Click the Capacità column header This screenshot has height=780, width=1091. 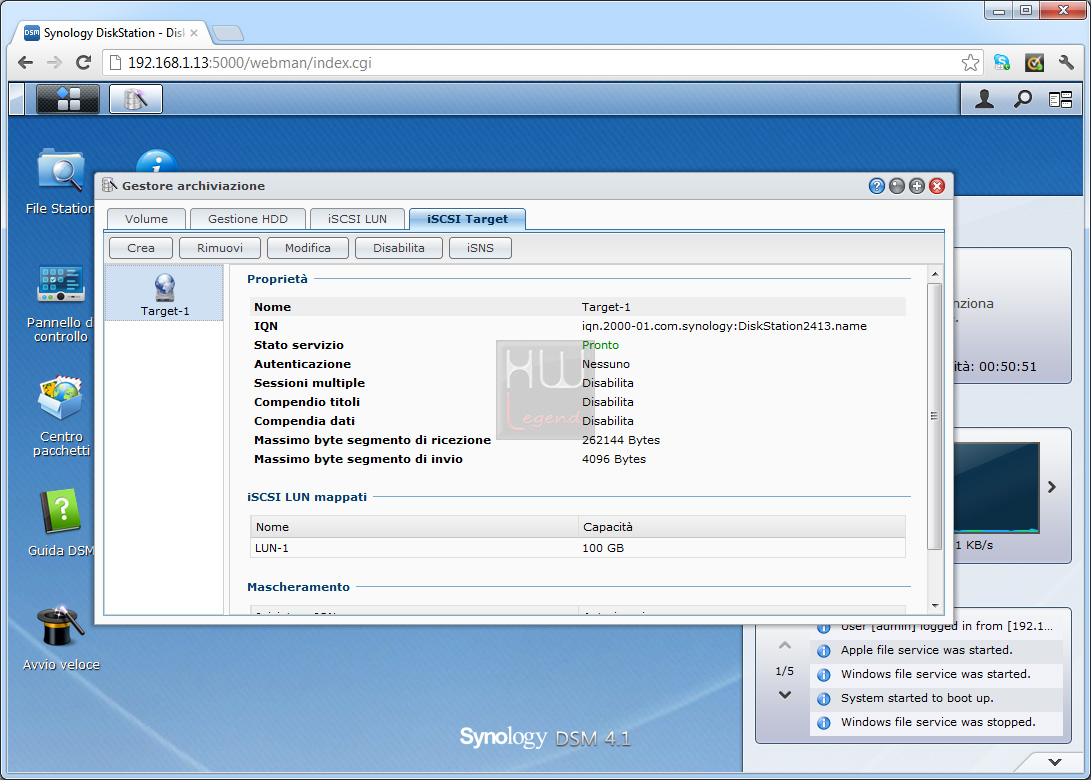point(742,527)
